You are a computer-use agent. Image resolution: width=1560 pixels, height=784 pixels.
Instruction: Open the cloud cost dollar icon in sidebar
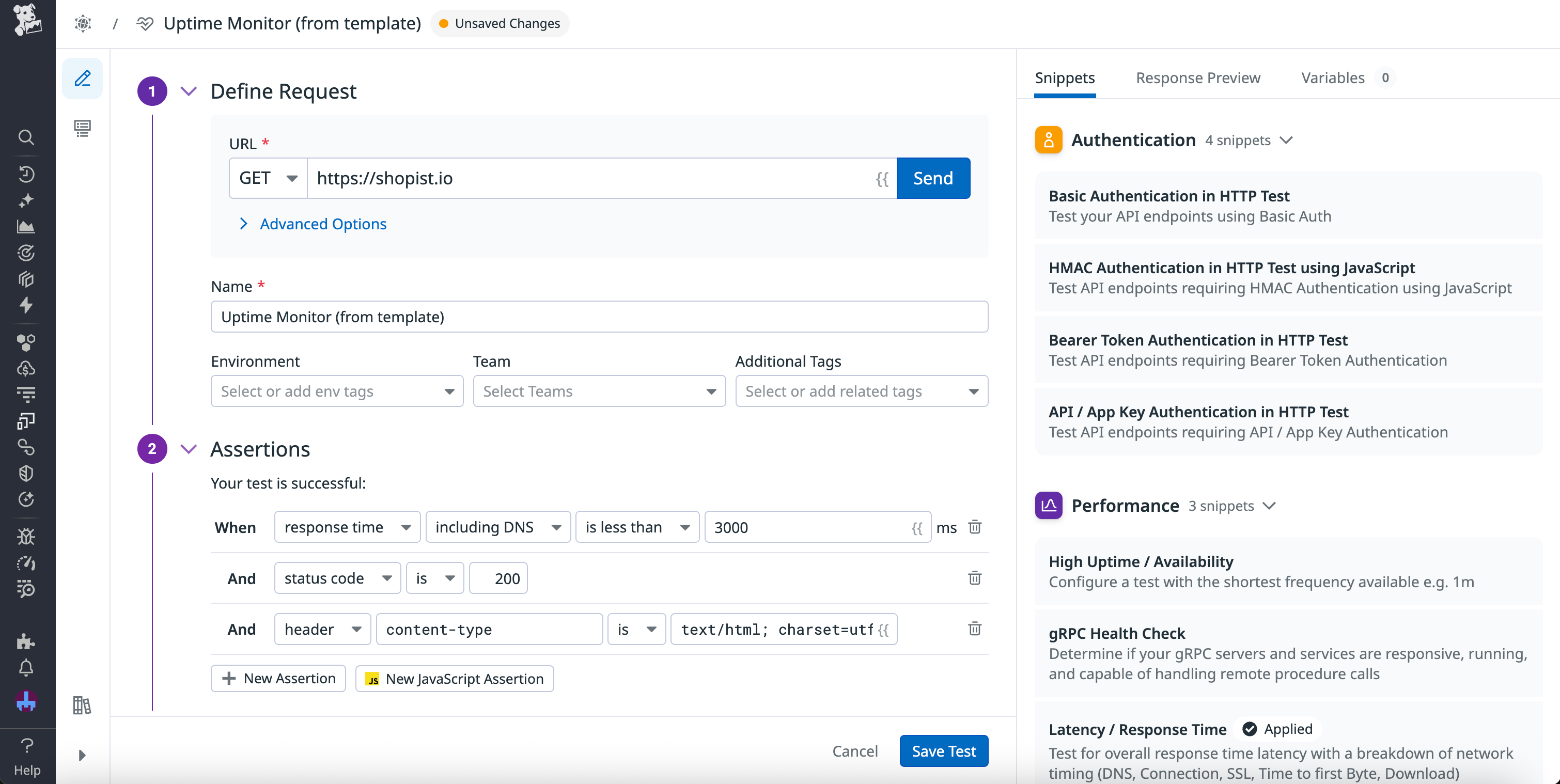pos(27,368)
